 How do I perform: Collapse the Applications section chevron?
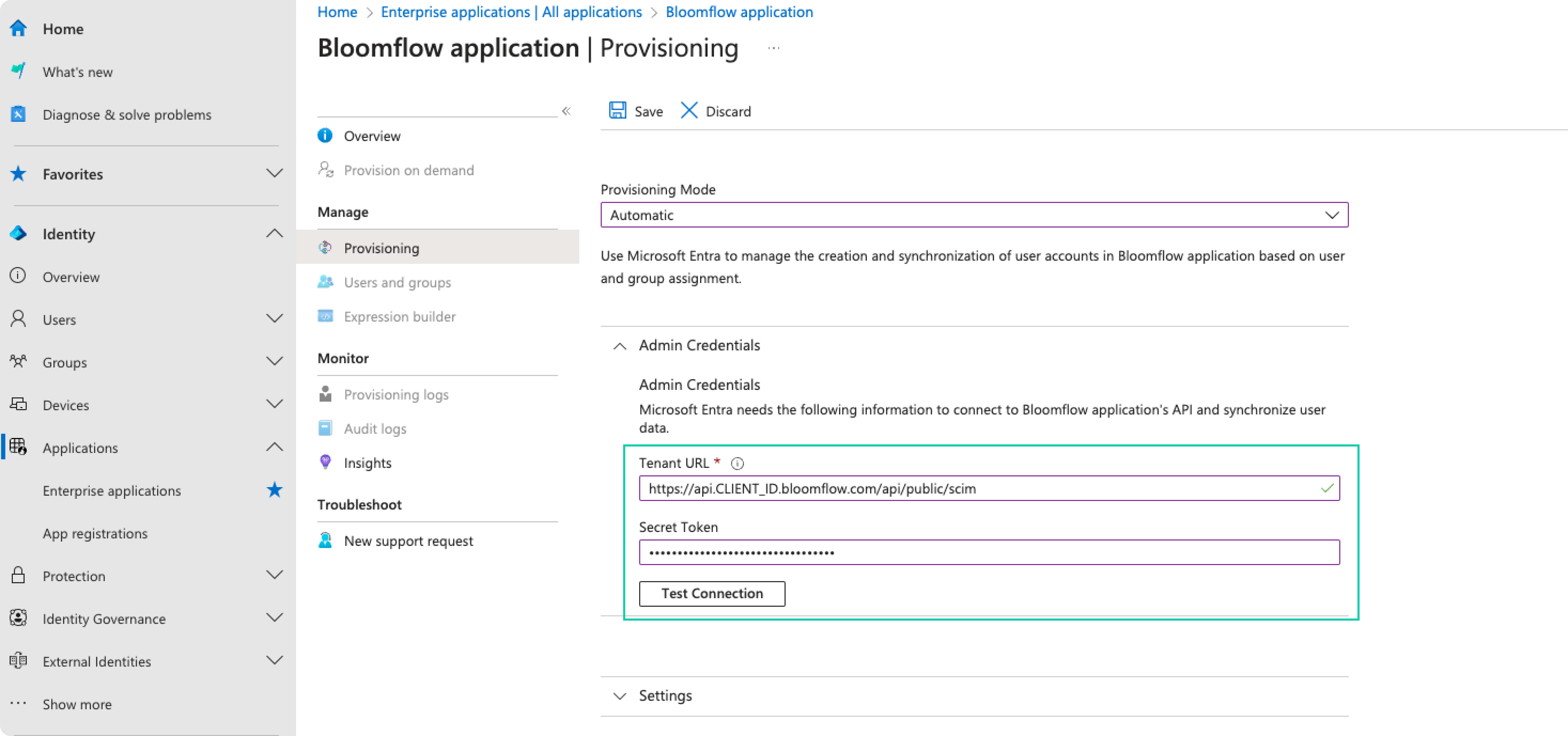[274, 447]
